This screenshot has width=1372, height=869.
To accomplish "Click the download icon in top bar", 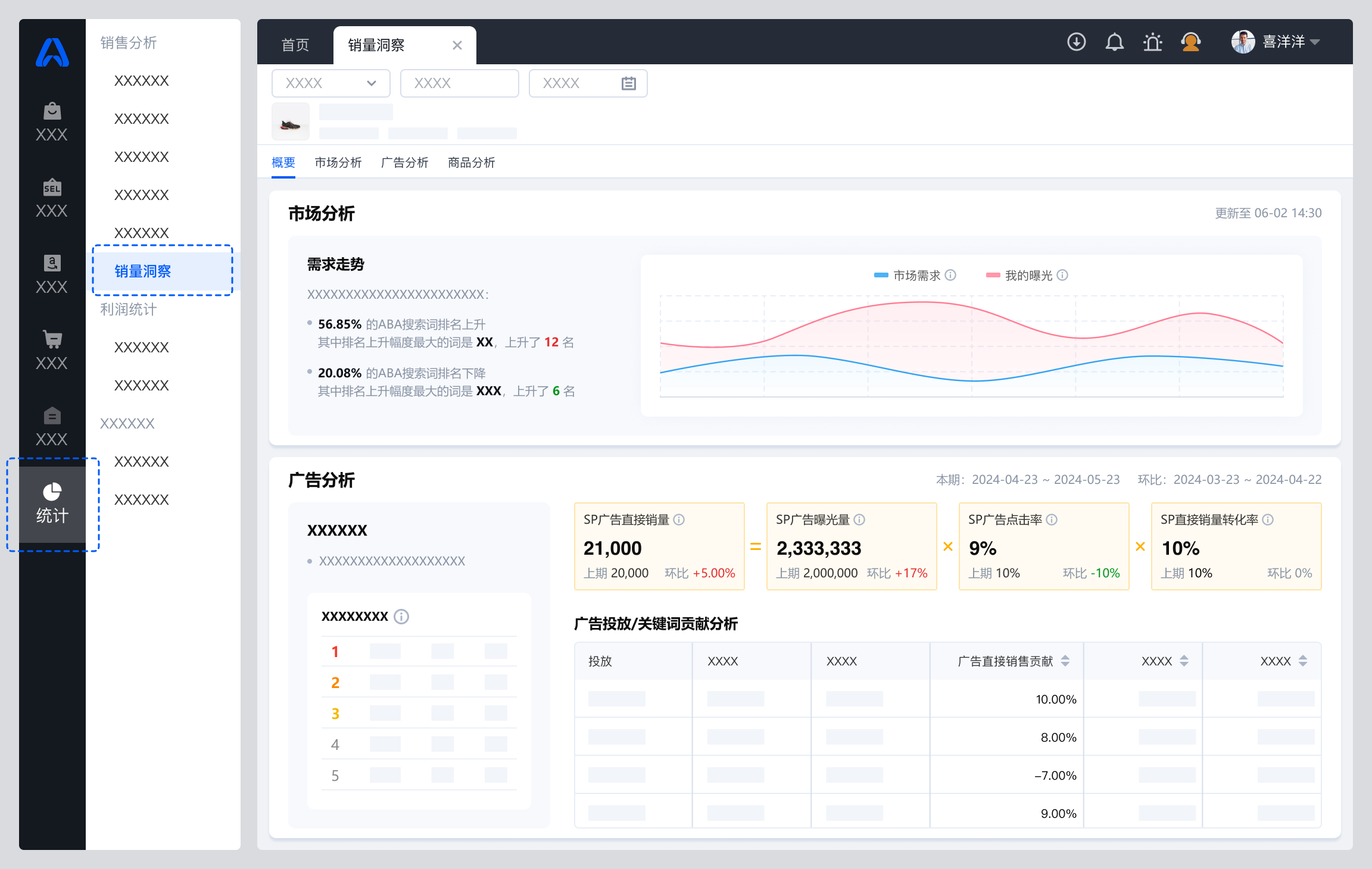I will [x=1077, y=42].
